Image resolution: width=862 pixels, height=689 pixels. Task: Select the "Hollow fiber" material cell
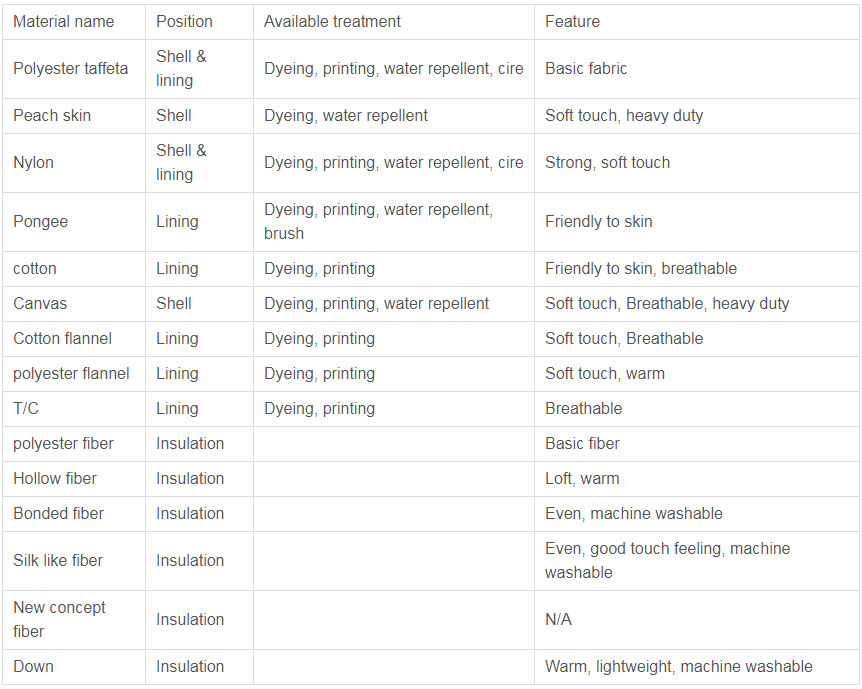(x=55, y=479)
